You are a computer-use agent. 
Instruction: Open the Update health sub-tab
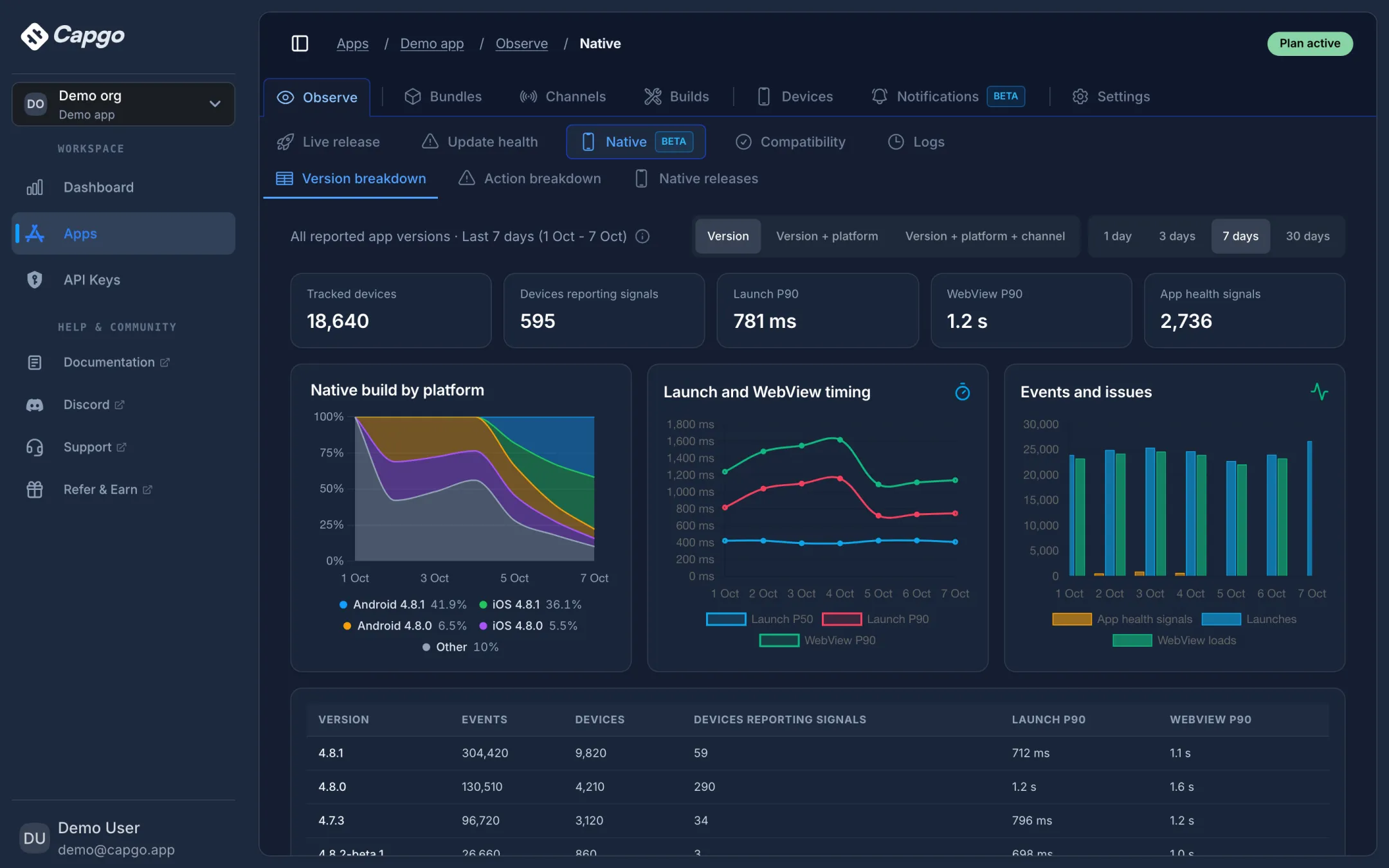(480, 141)
